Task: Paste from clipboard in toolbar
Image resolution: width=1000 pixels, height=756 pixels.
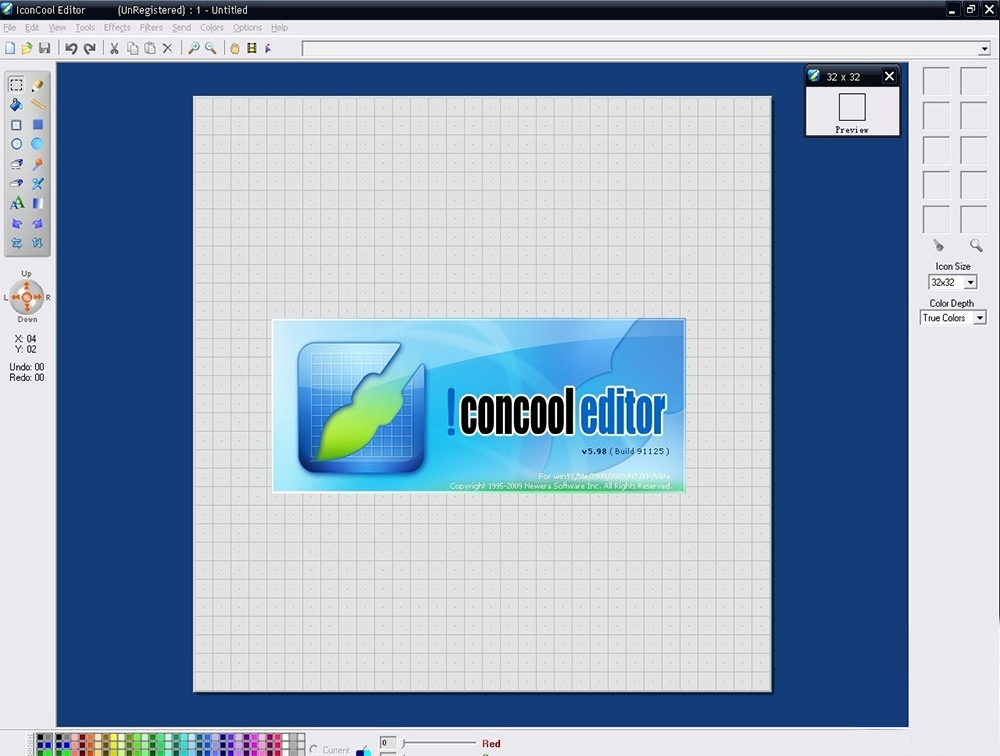Action: [x=150, y=48]
